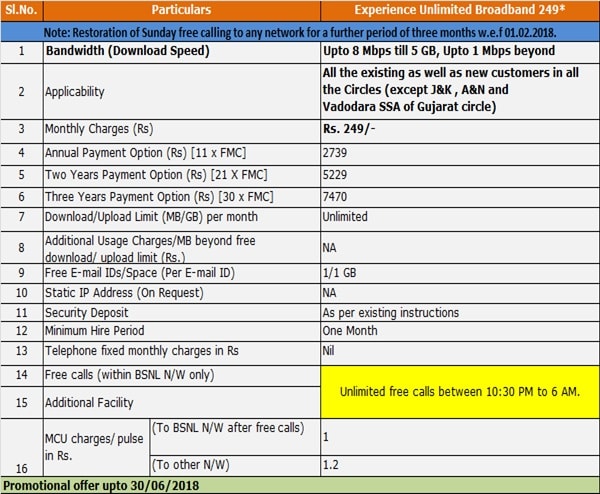Image resolution: width=600 pixels, height=494 pixels.
Task: Select 'Three Years Payment Option' cell
Action: (x=182, y=197)
